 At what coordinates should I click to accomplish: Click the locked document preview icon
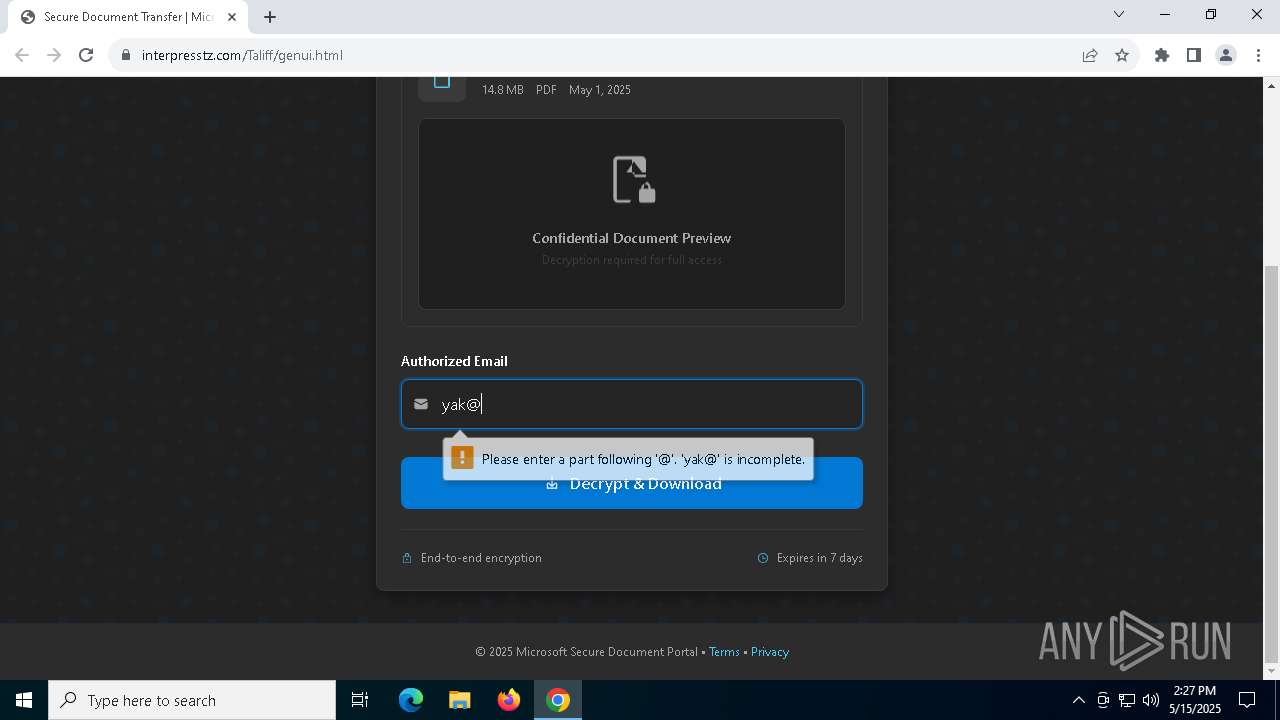tap(634, 180)
